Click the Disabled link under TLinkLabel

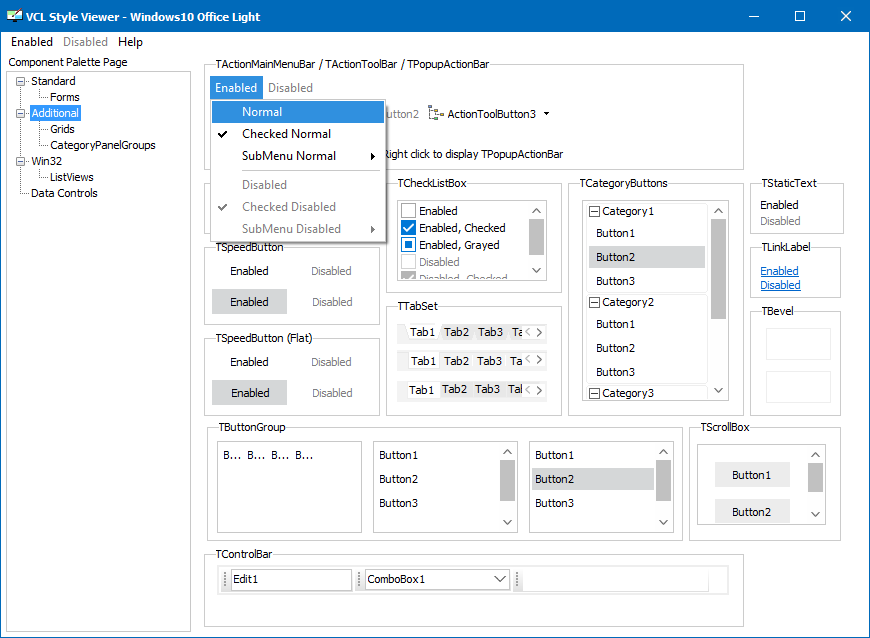pyautogui.click(x=780, y=285)
